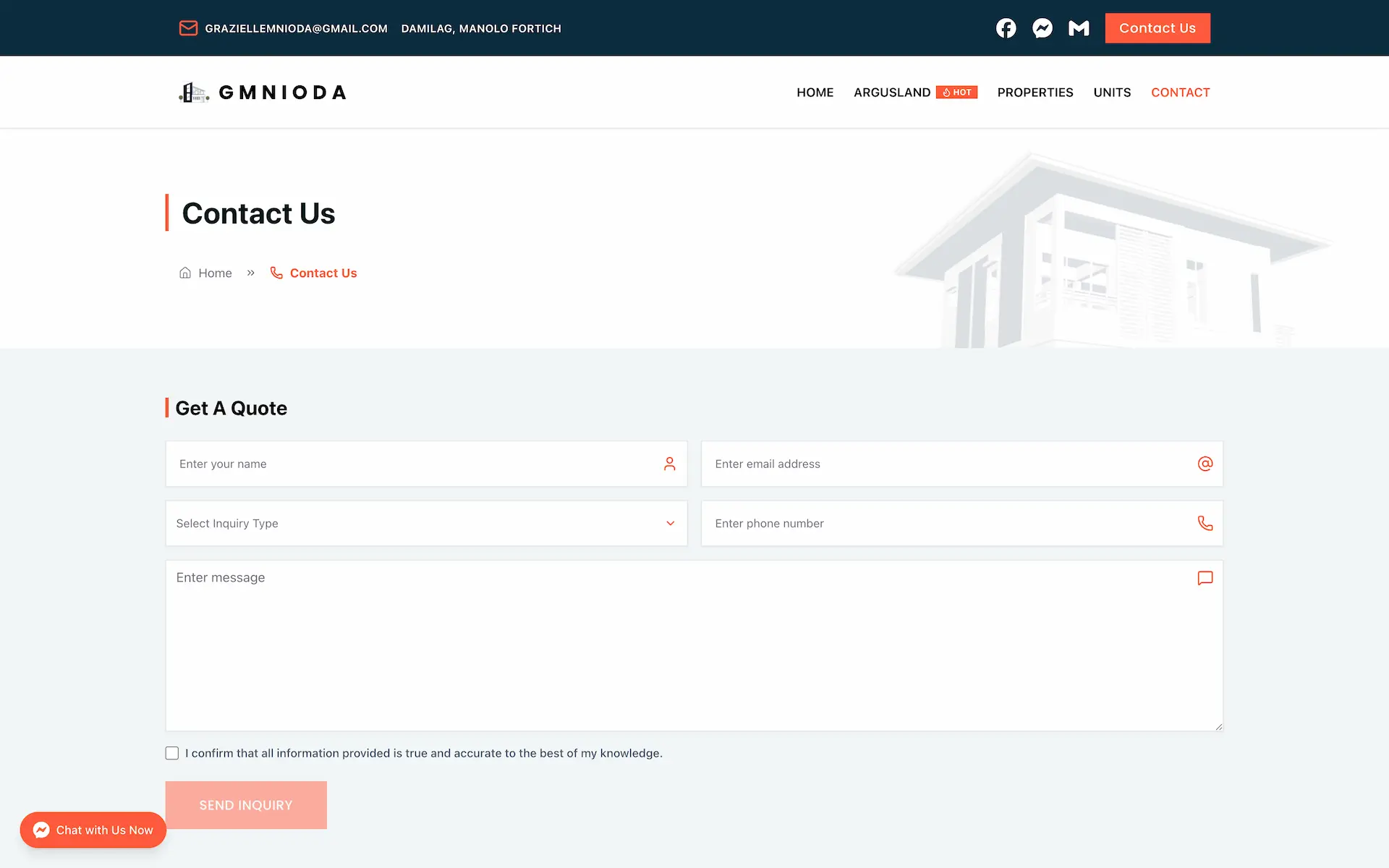The height and width of the screenshot is (868, 1389).
Task: Open the Facebook icon in header
Action: tap(1006, 28)
